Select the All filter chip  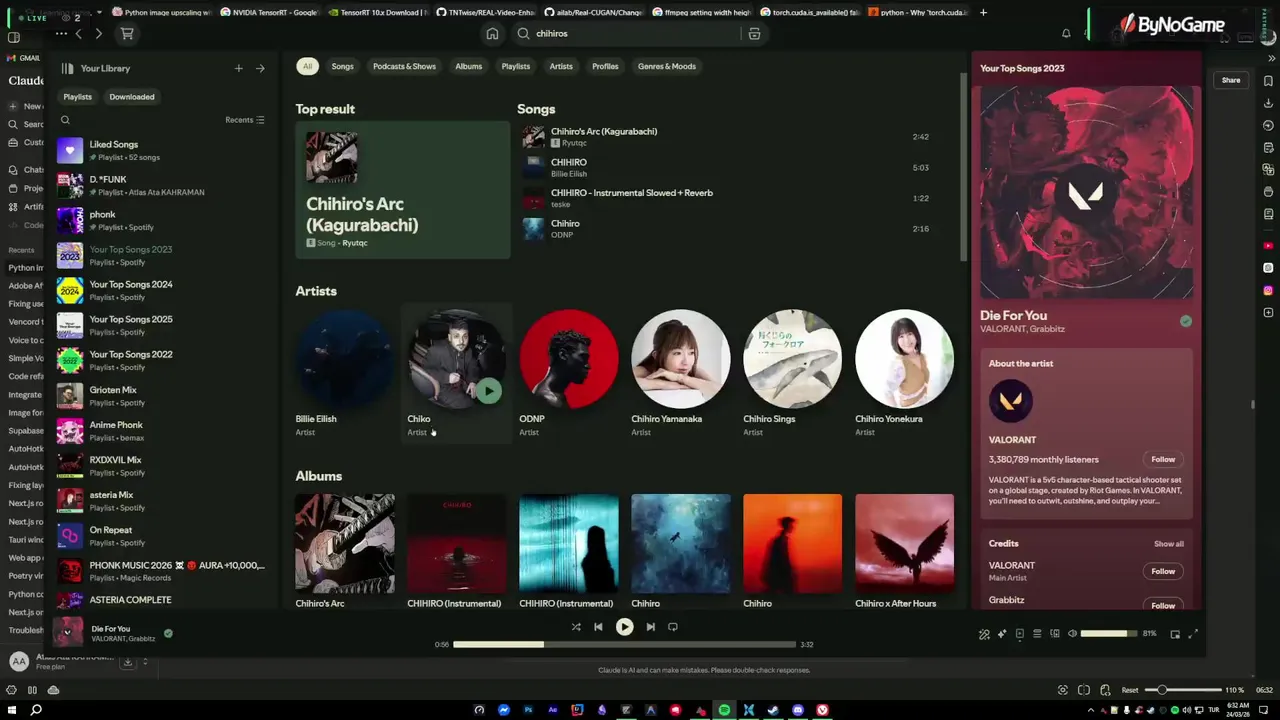[307, 66]
